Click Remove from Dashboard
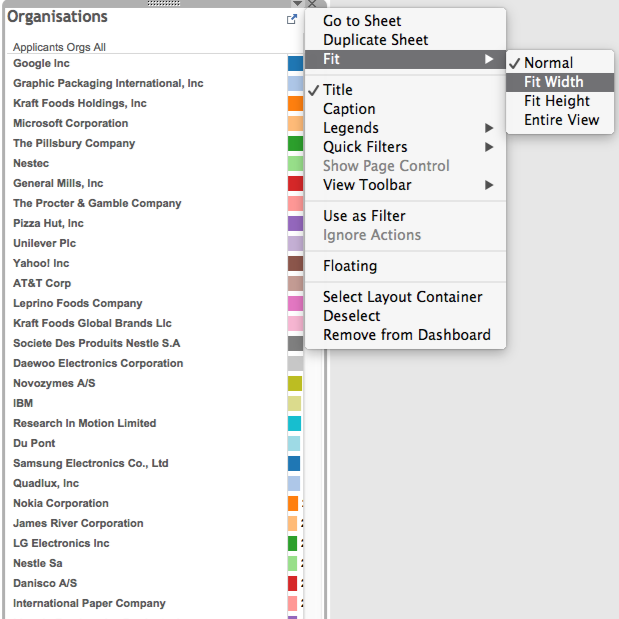Screen dimensions: 619x619 [405, 335]
